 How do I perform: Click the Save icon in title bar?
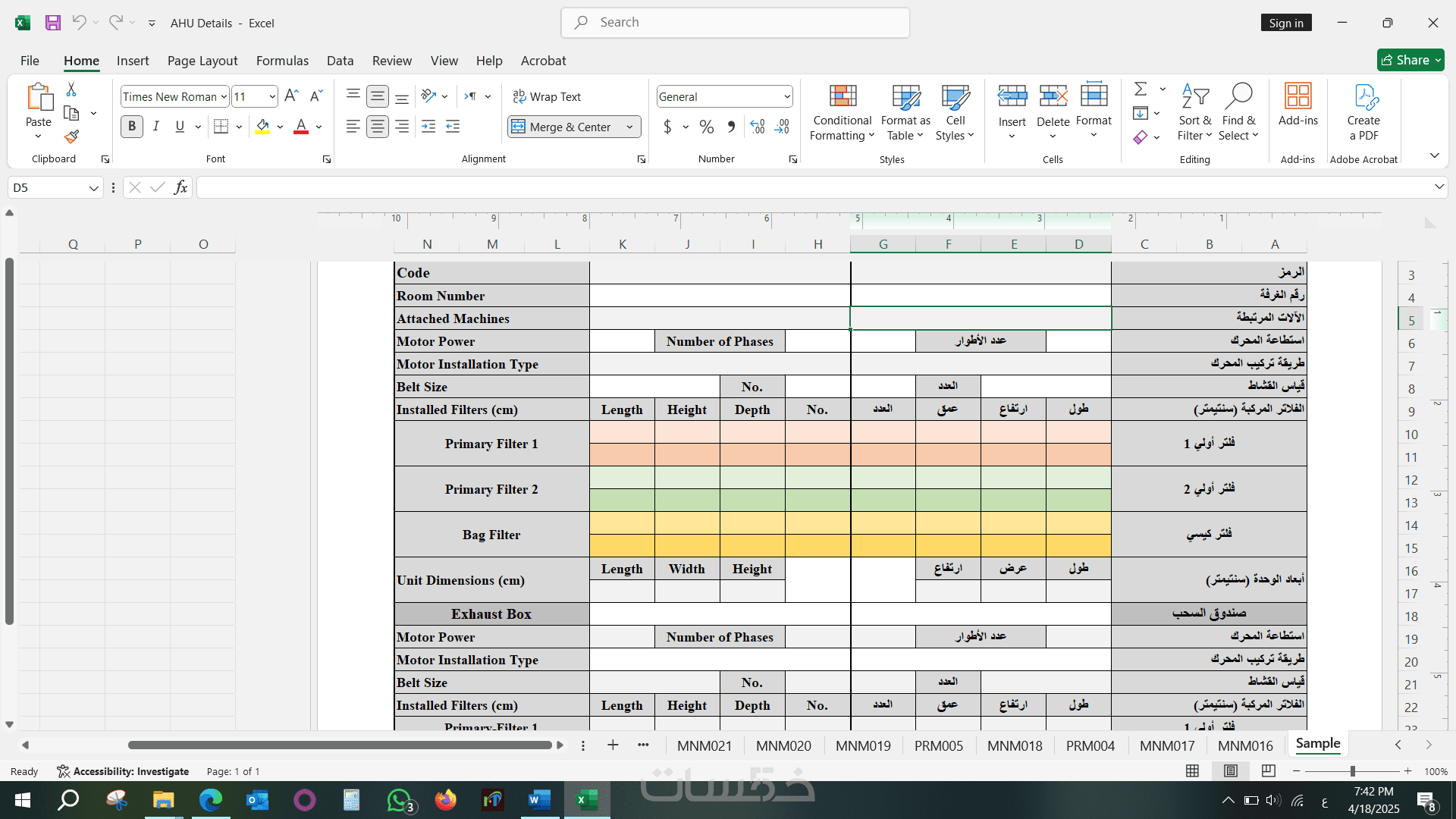point(52,23)
